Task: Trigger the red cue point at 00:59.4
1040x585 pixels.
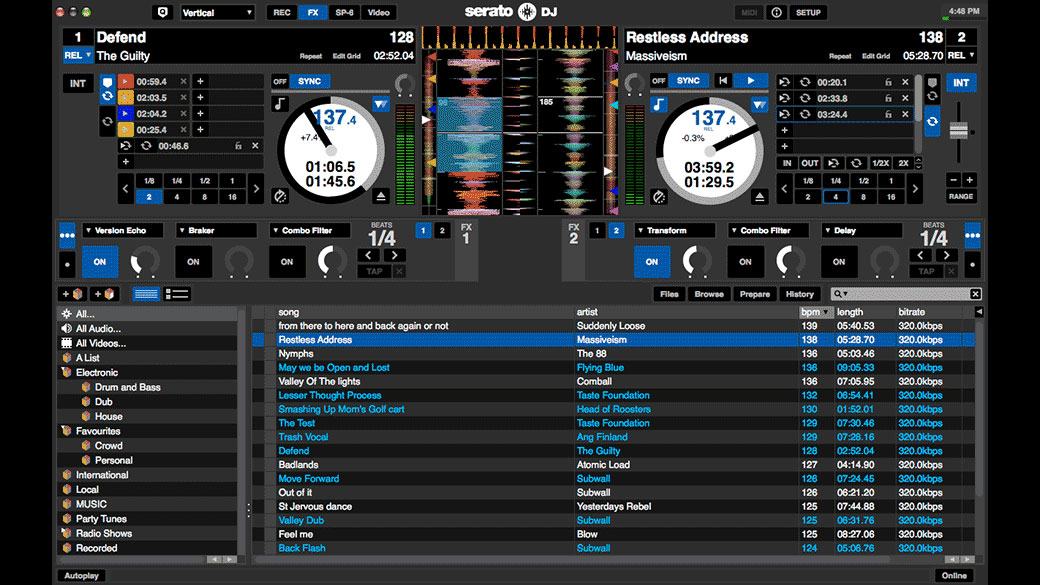Action: click(125, 82)
